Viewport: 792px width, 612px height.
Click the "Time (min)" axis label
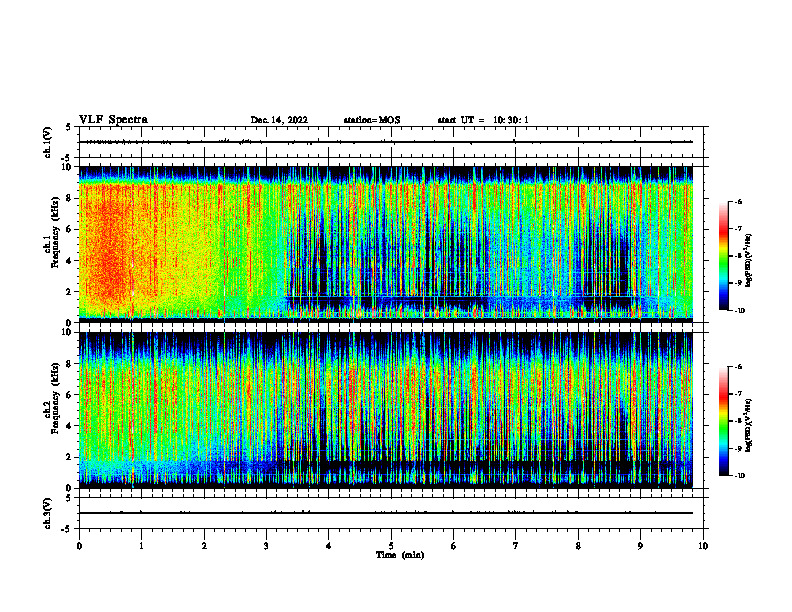pyautogui.click(x=400, y=555)
